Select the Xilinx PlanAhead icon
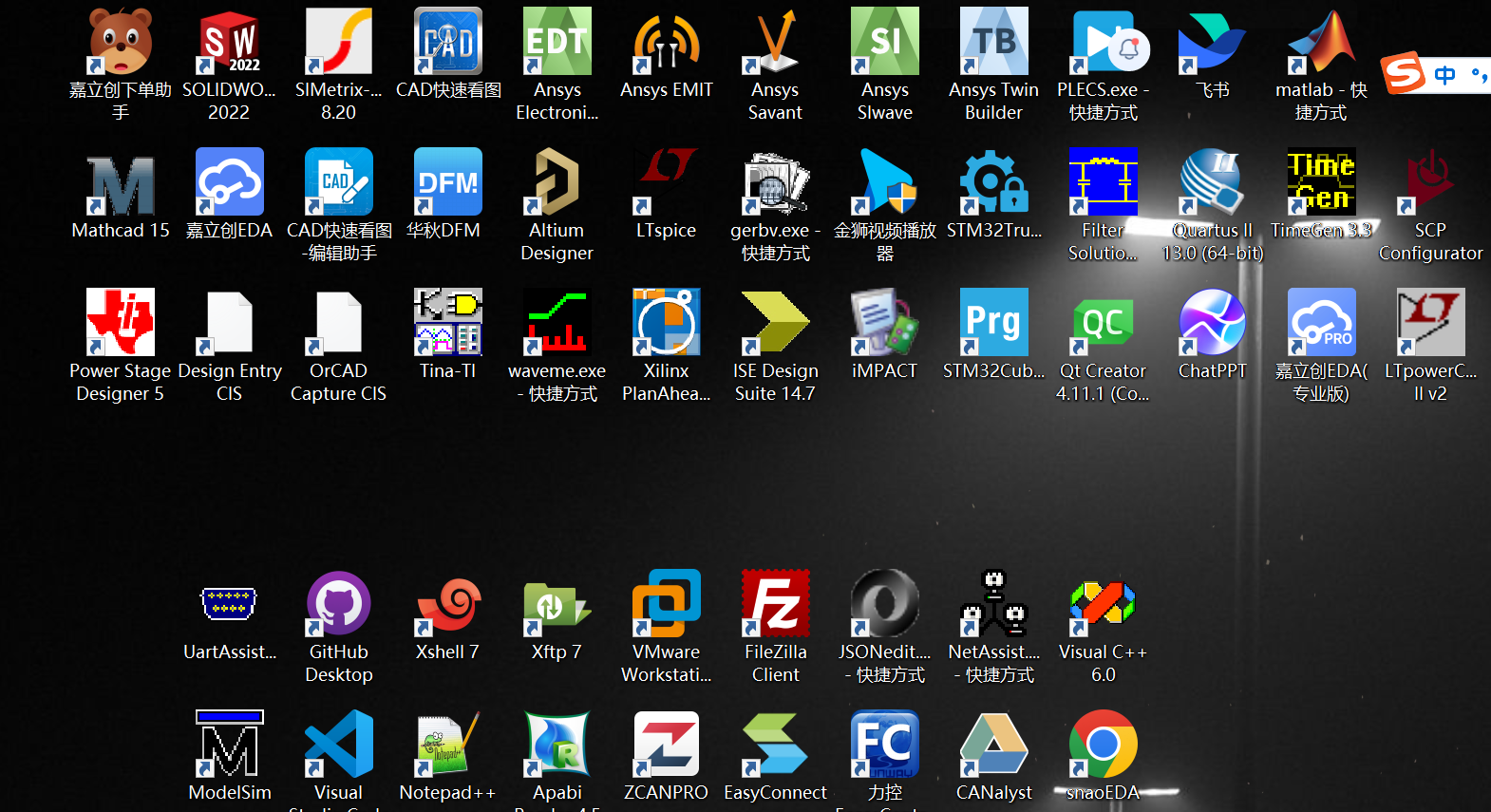Viewport: 1491px width, 812px height. (666, 323)
